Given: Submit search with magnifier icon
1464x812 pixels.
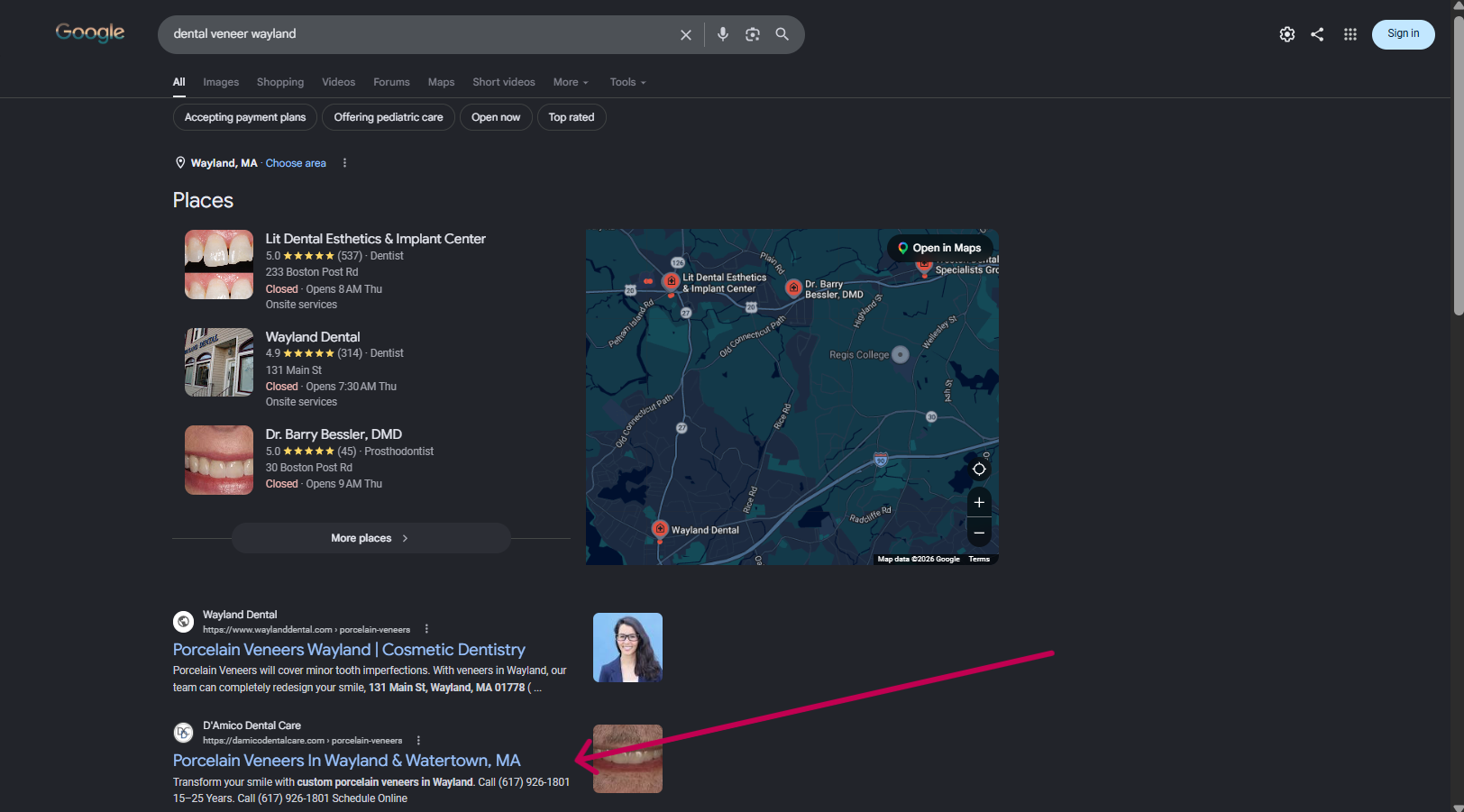Looking at the screenshot, I should coord(782,34).
